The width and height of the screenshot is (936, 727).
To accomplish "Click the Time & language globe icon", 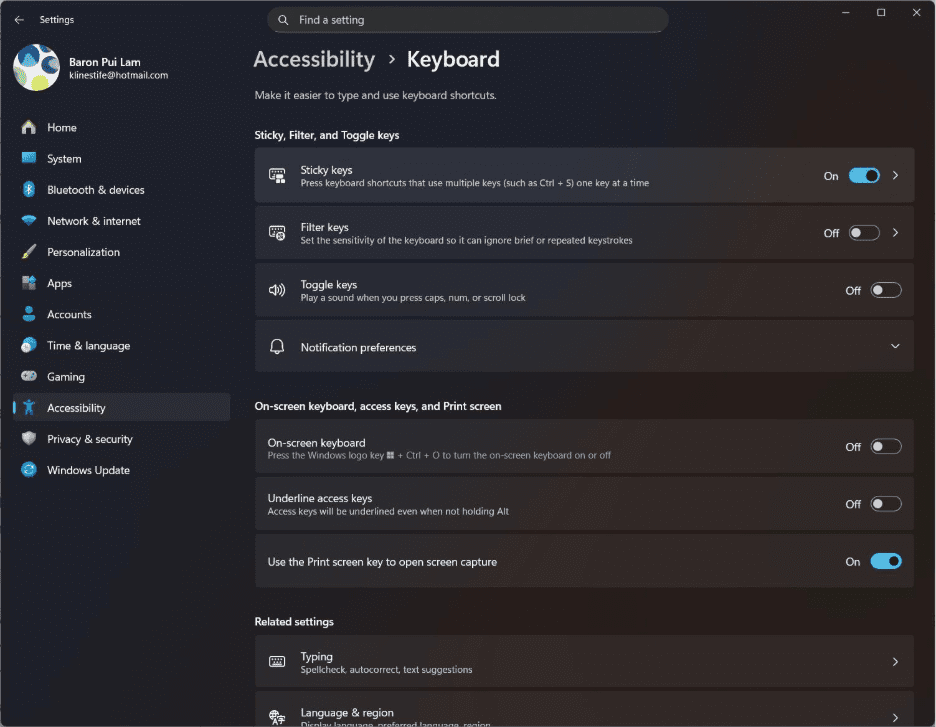I will (x=29, y=345).
